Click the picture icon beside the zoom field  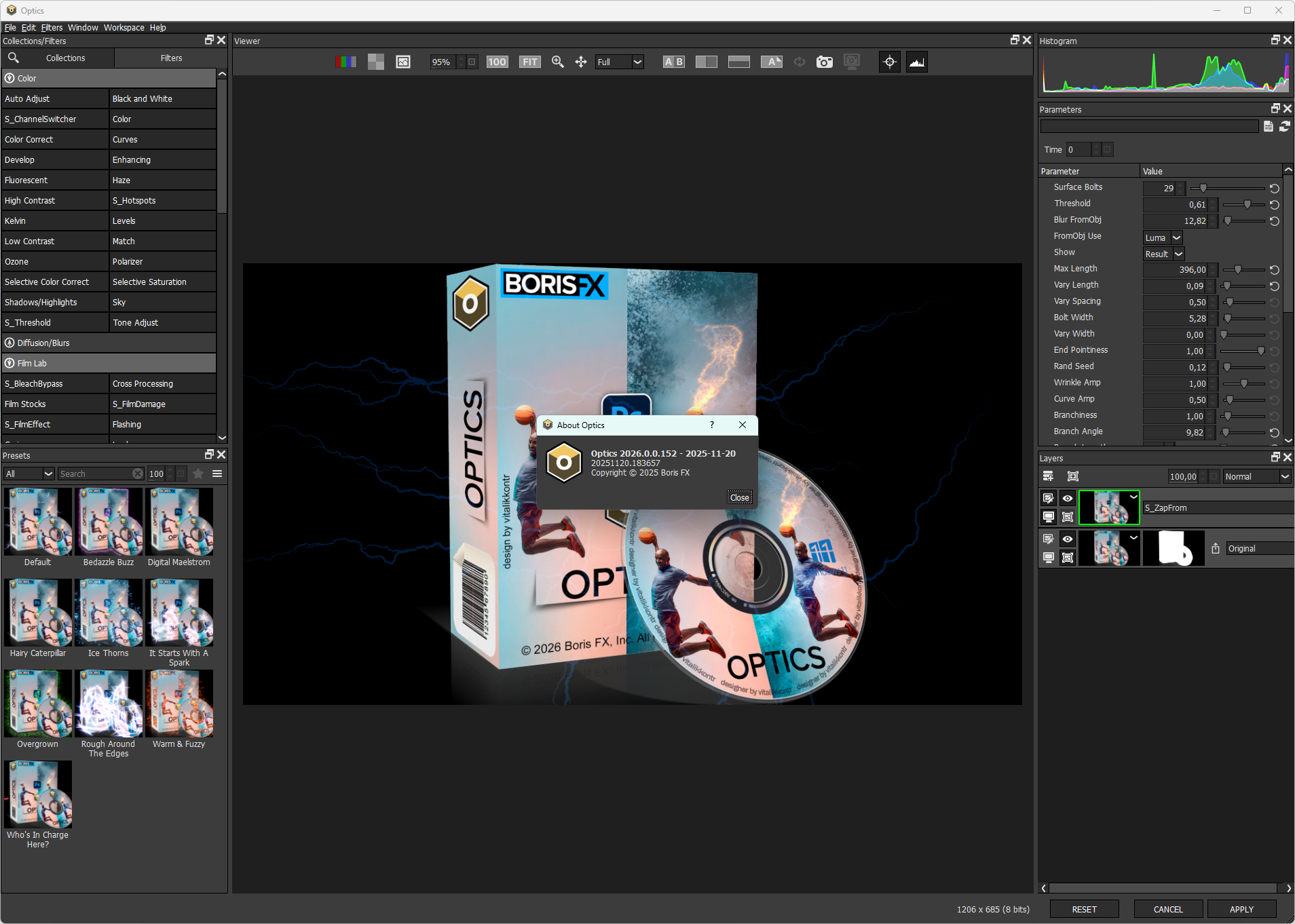[403, 62]
